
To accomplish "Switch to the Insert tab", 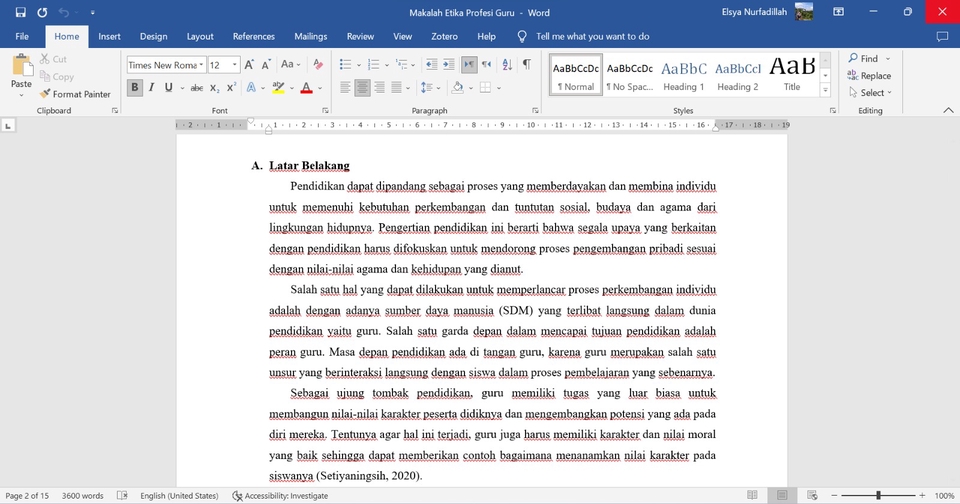I will click(110, 37).
